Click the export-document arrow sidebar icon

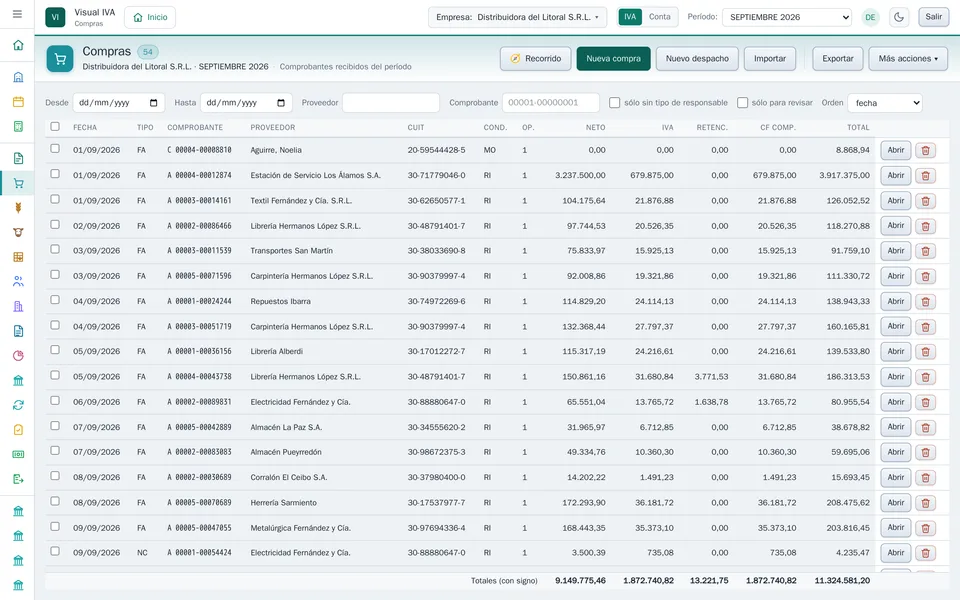tap(18, 479)
